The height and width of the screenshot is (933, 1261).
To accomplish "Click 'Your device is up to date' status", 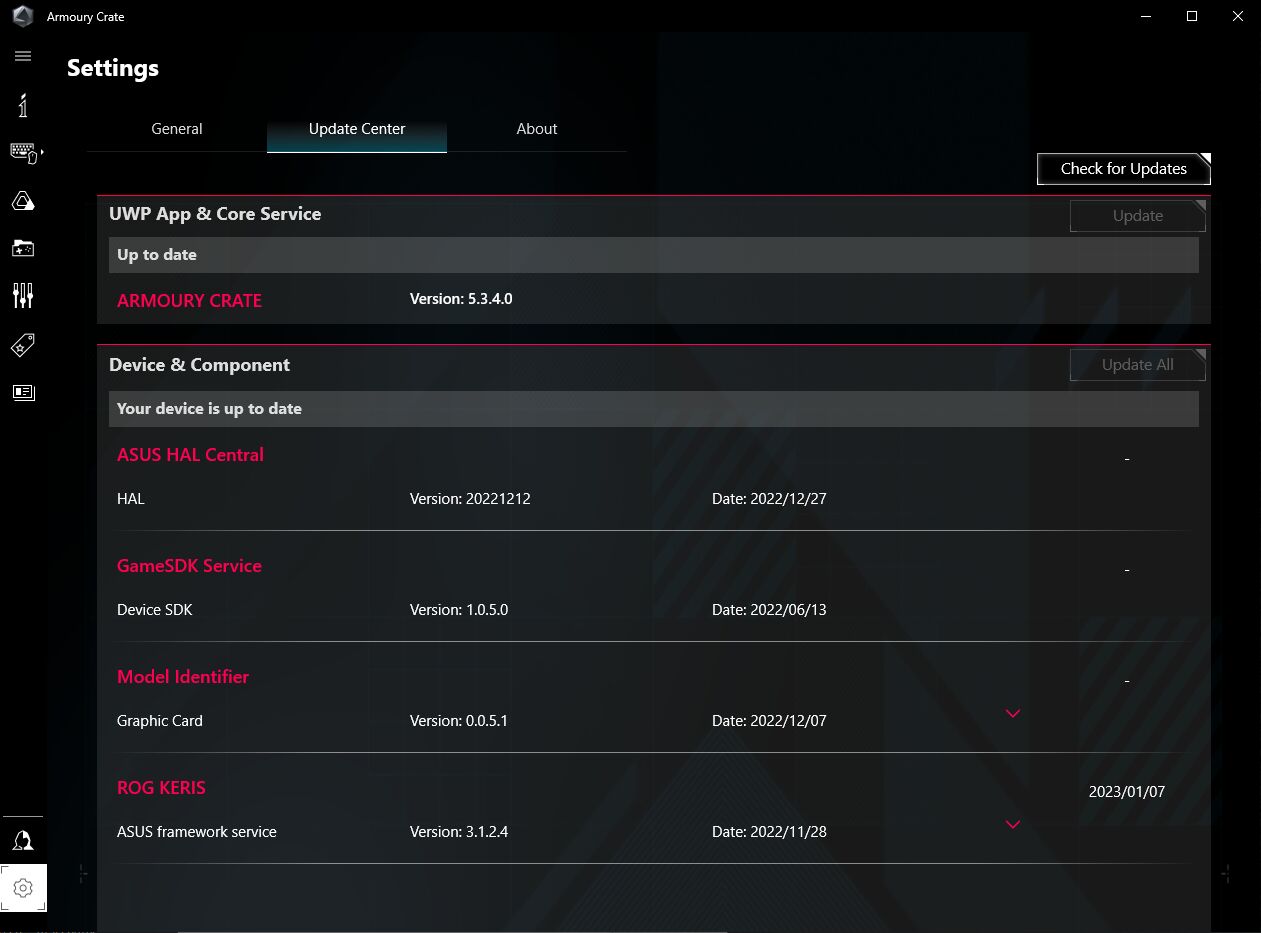I will (x=653, y=409).
